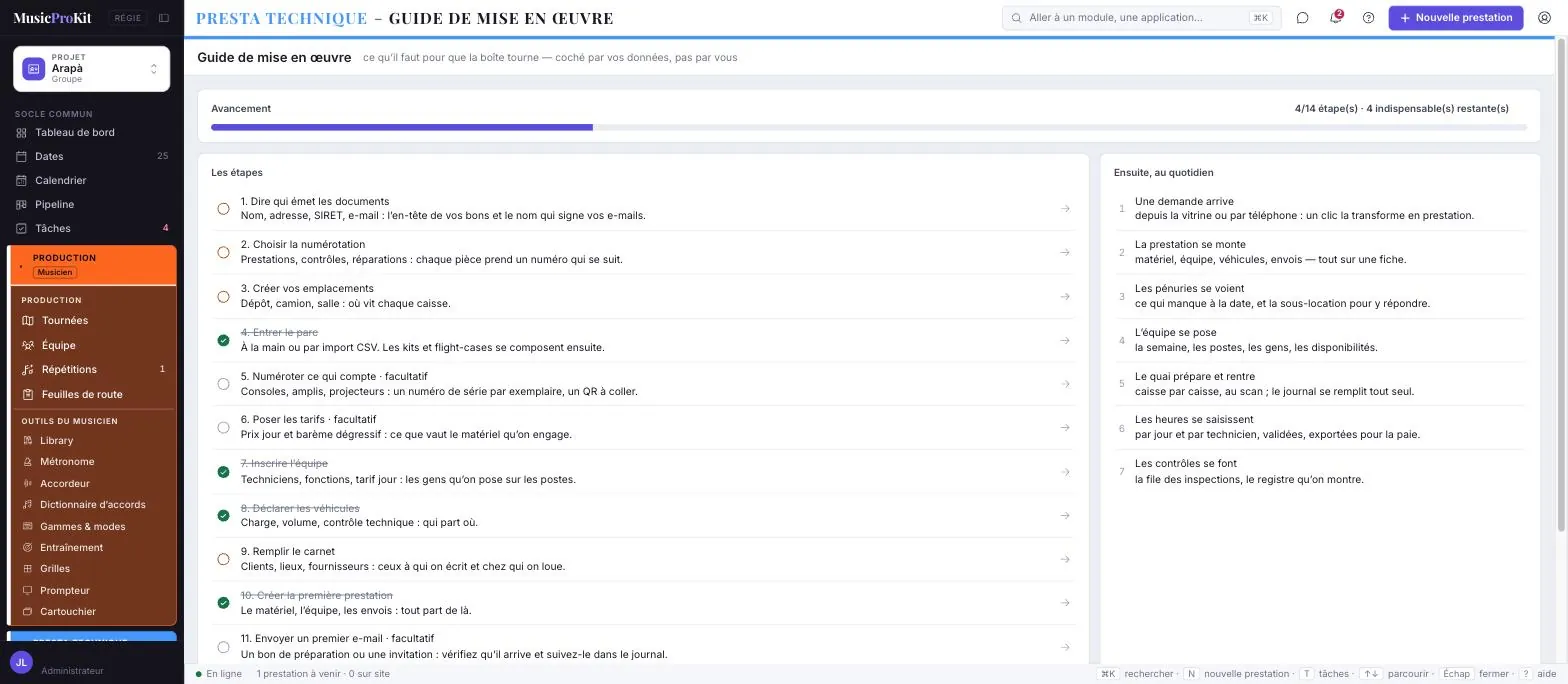Screen dimensions: 1568x684
Task: Open the user account icon in top bar
Action: (1544, 18)
